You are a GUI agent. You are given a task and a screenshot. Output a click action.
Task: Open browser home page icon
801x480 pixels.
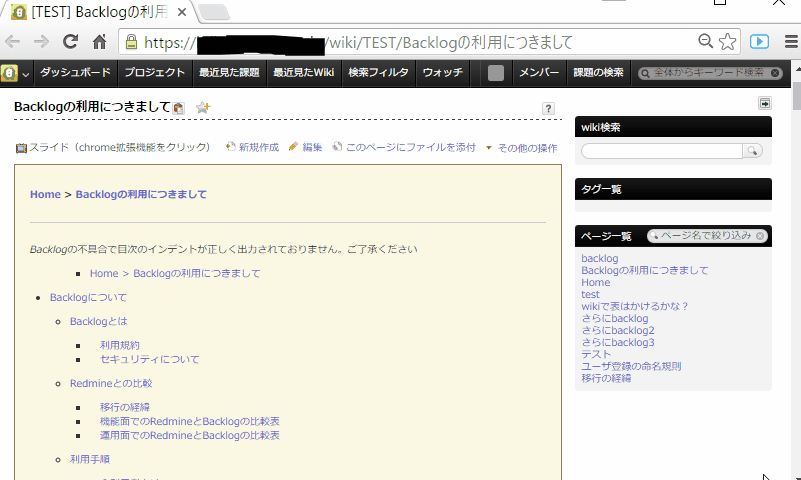point(100,41)
